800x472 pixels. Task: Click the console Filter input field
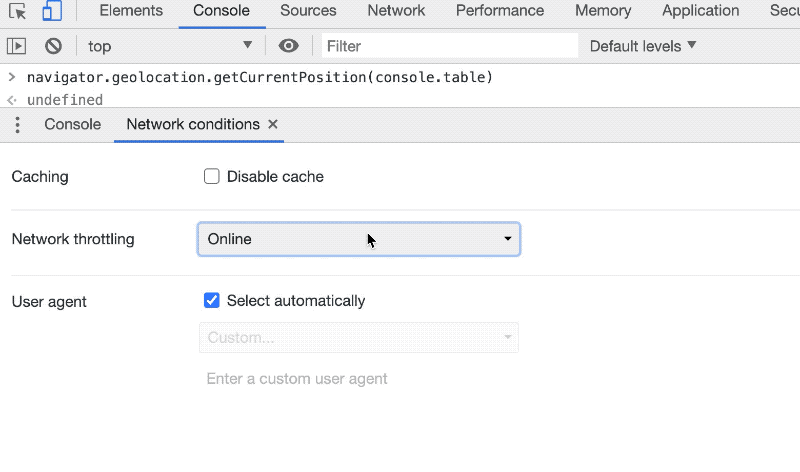(450, 46)
